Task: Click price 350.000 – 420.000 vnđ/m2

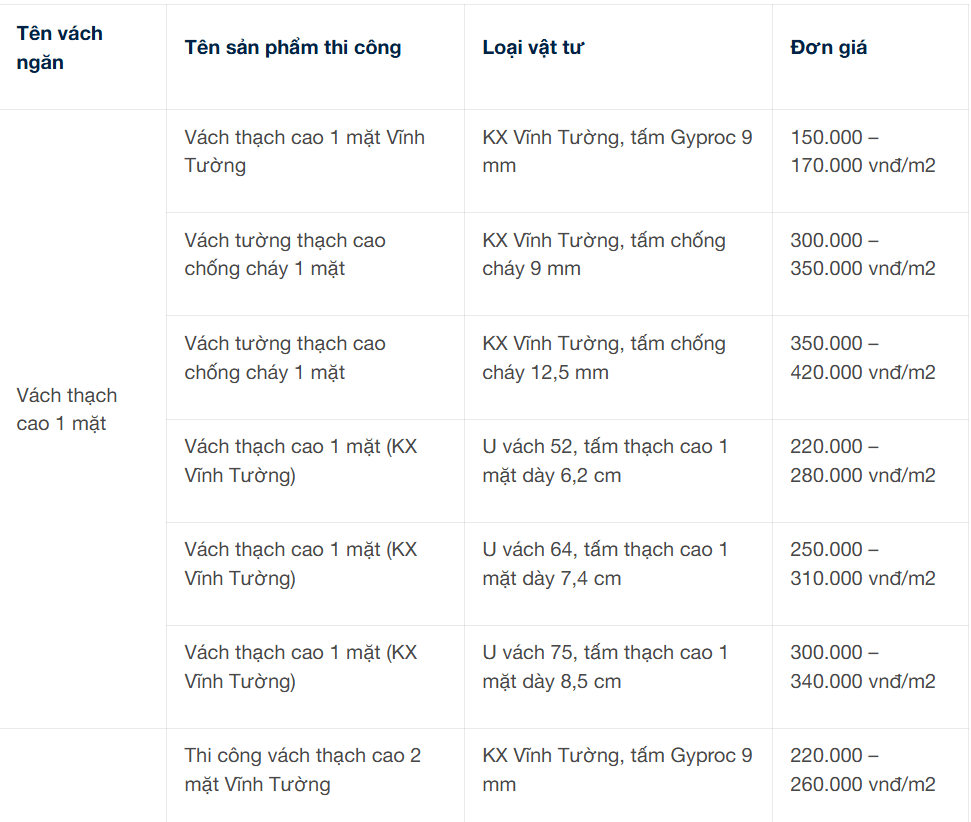Action: pyautogui.click(x=862, y=358)
